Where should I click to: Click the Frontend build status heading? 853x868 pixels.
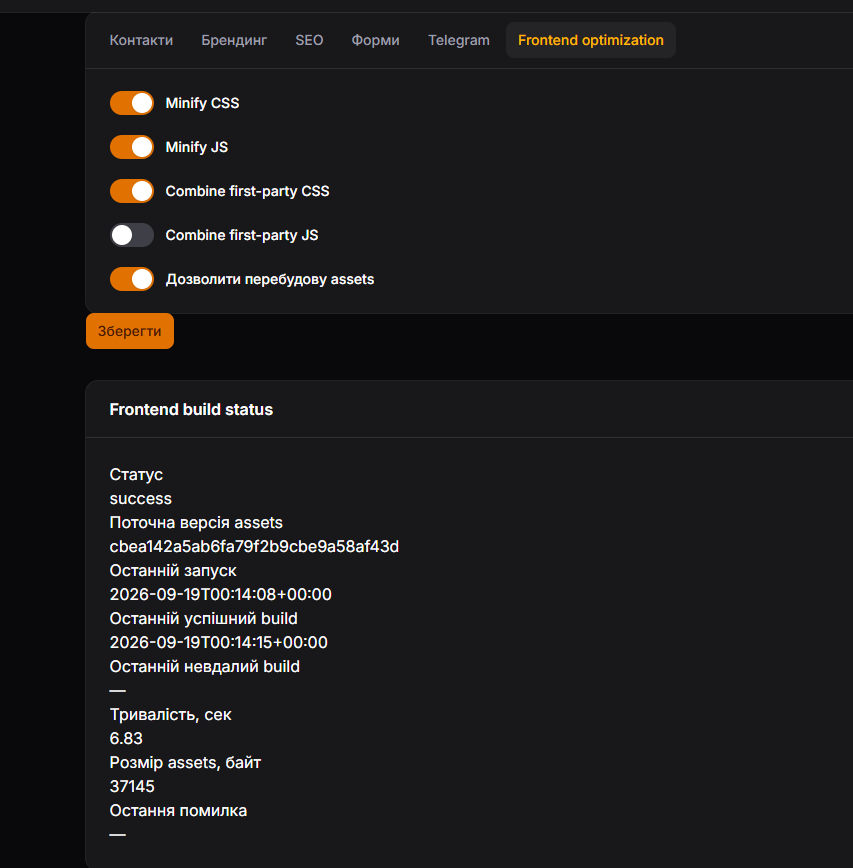(x=191, y=410)
